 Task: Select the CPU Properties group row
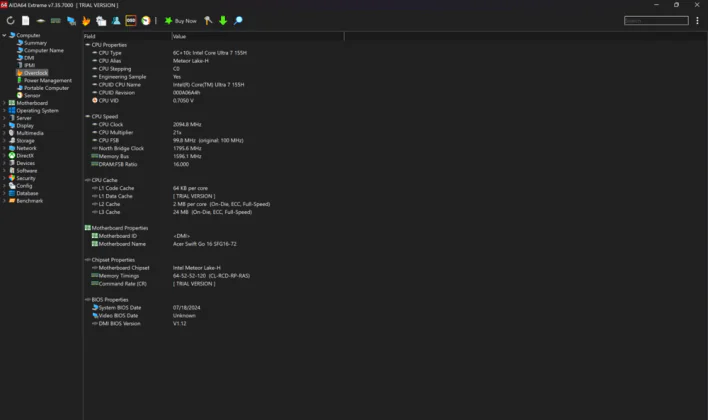click(x=109, y=45)
